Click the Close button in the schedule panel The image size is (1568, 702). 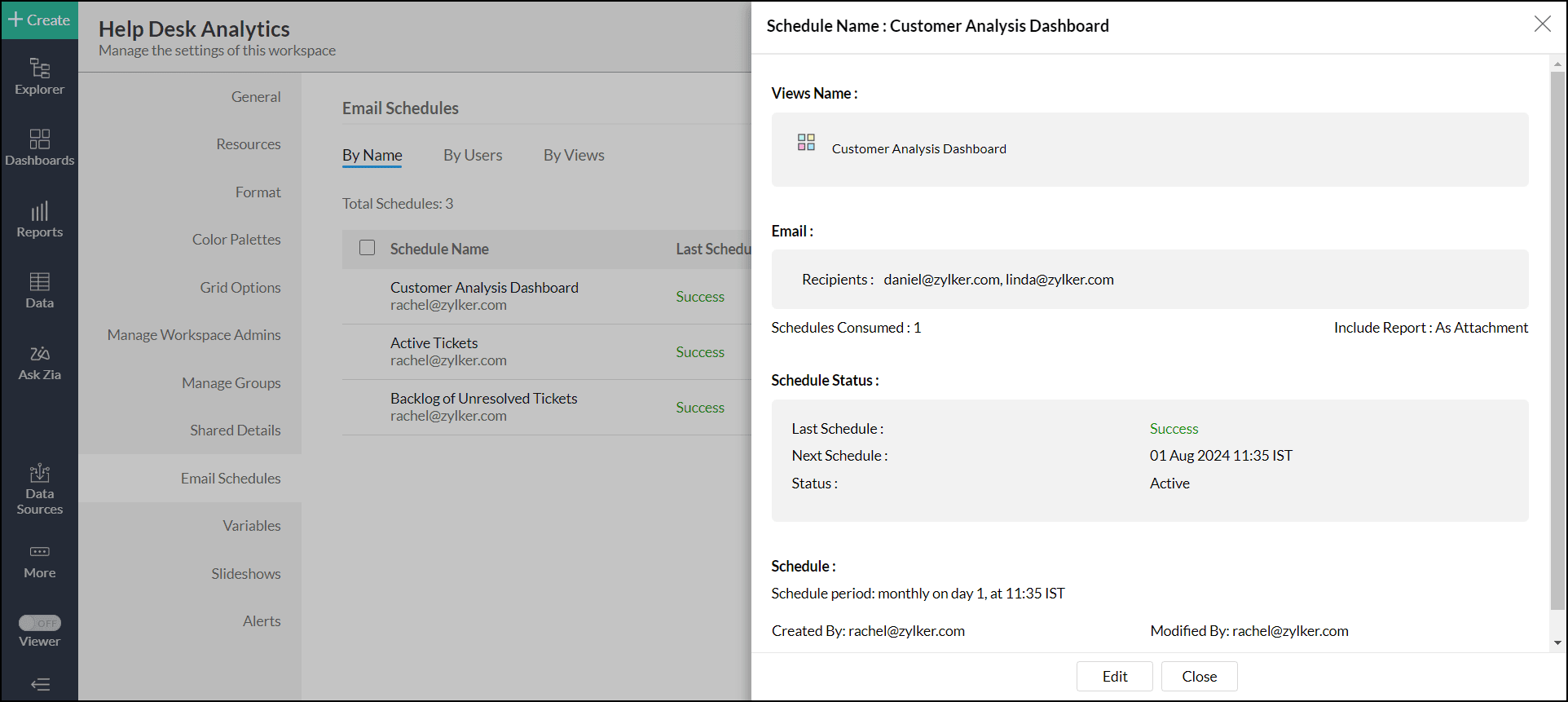pos(1199,676)
